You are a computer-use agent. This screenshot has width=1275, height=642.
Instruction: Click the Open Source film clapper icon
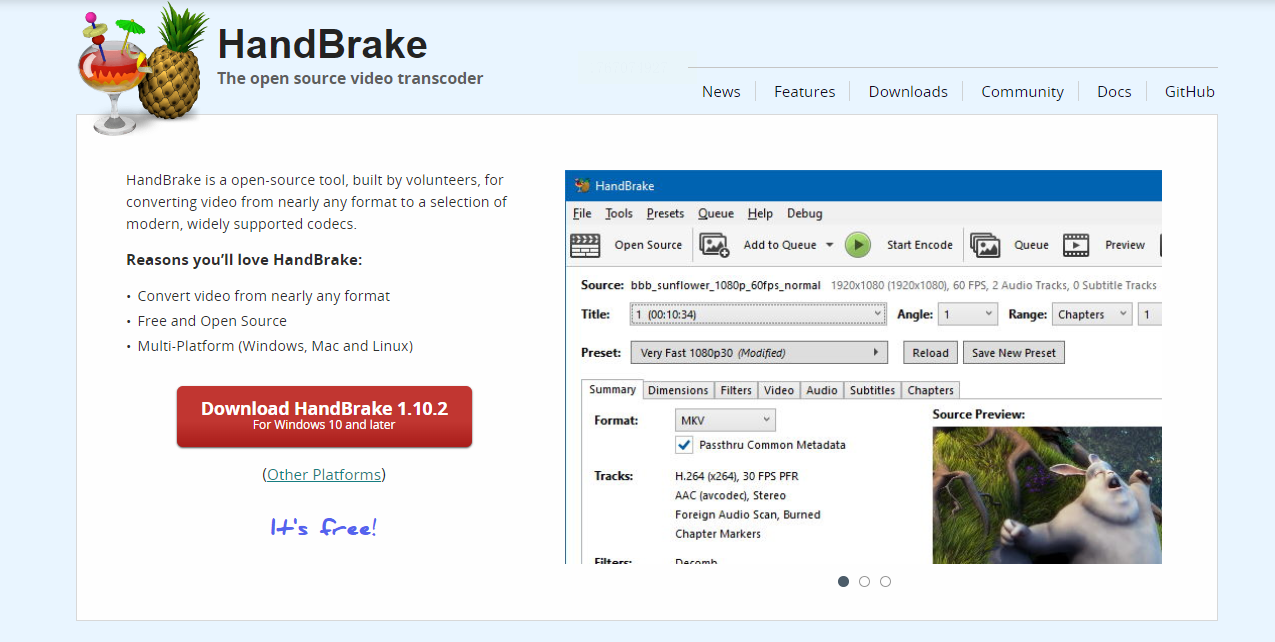[585, 245]
